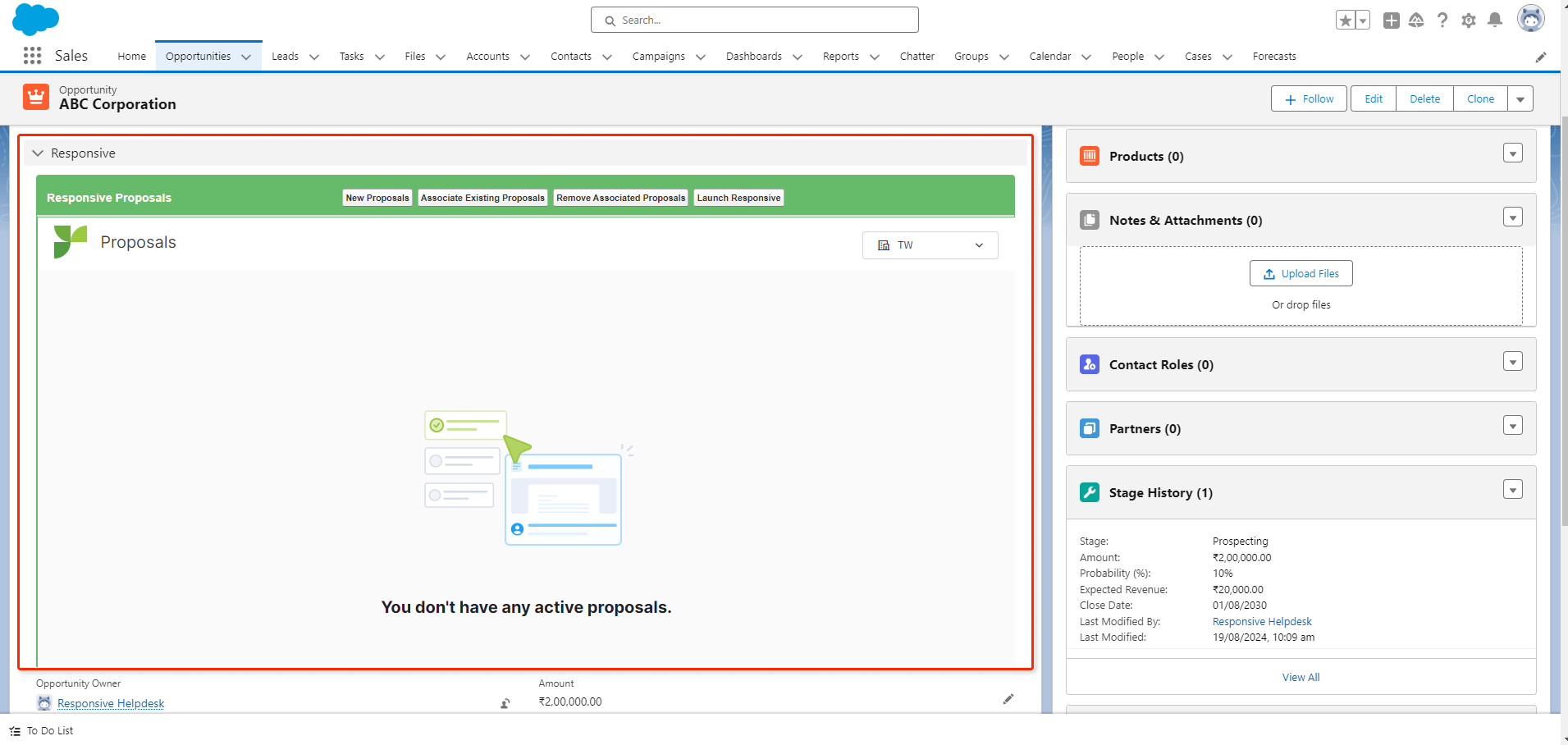Open the user profile avatar

1530,19
